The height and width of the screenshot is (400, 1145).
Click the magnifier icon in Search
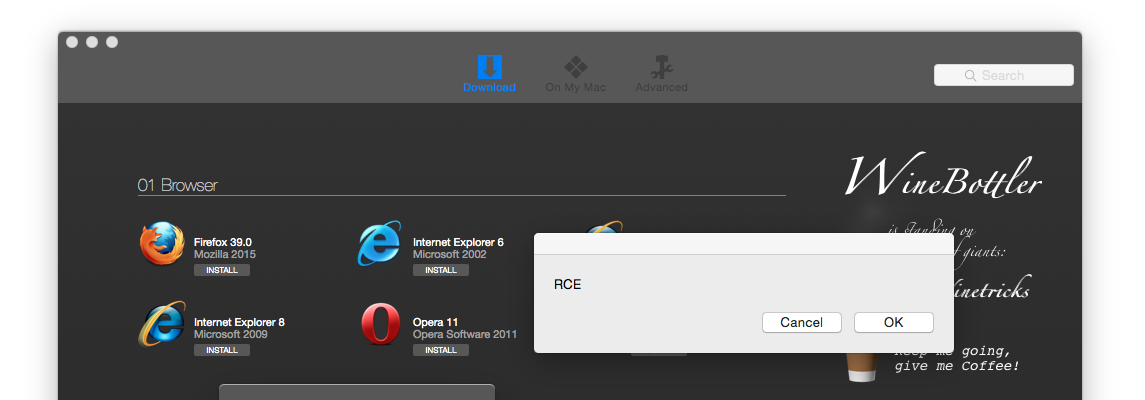[970, 75]
